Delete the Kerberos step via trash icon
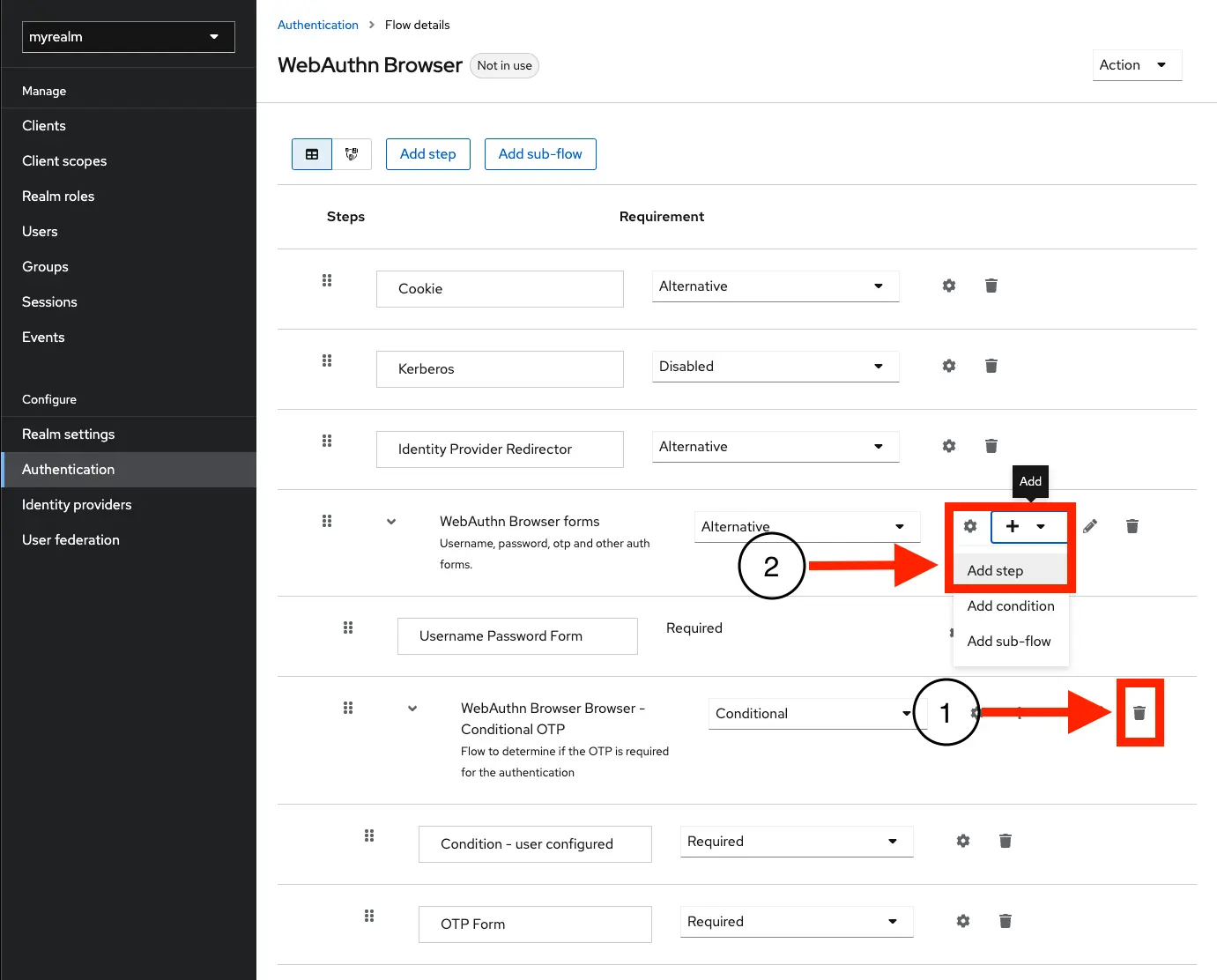This screenshot has height=980, width=1217. pos(991,366)
